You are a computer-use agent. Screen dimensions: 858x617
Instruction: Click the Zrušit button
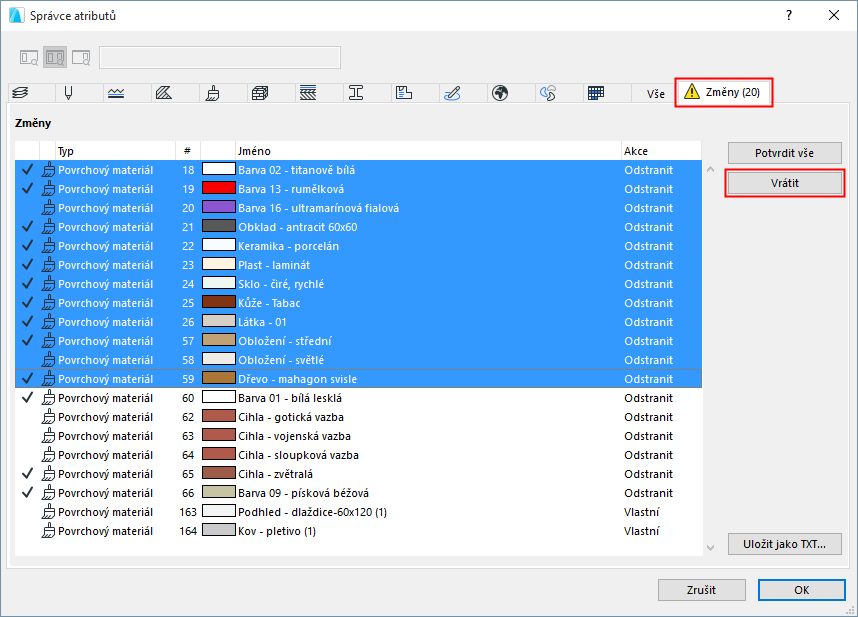(x=702, y=590)
